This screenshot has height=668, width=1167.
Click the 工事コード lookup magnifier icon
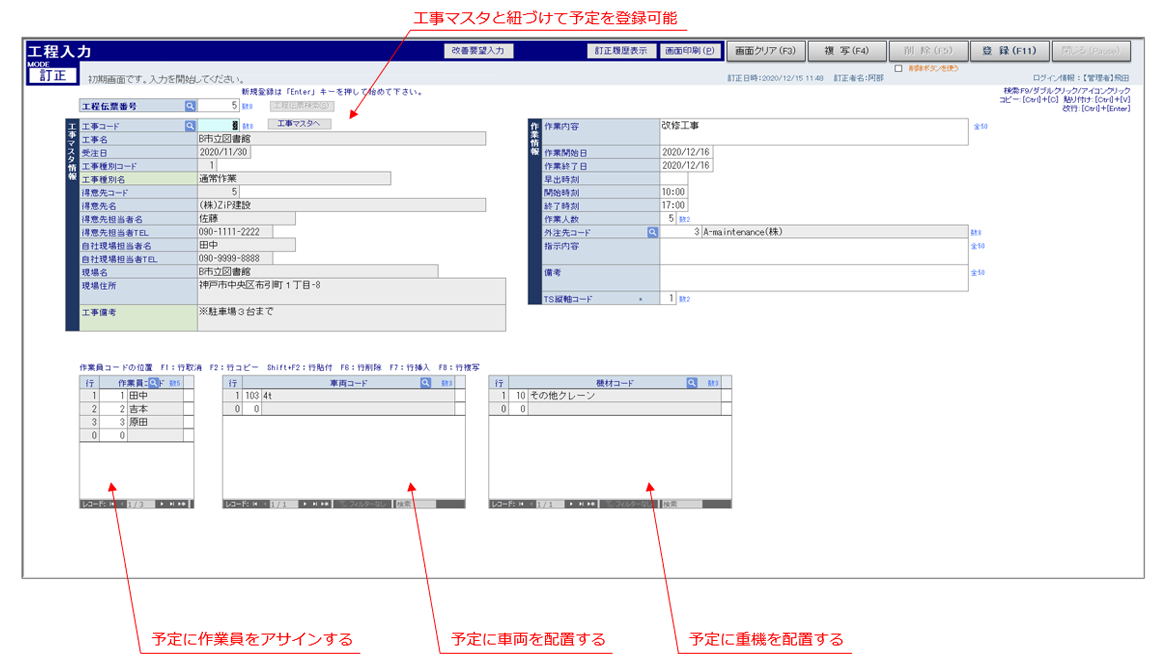pyautogui.click(x=190, y=126)
